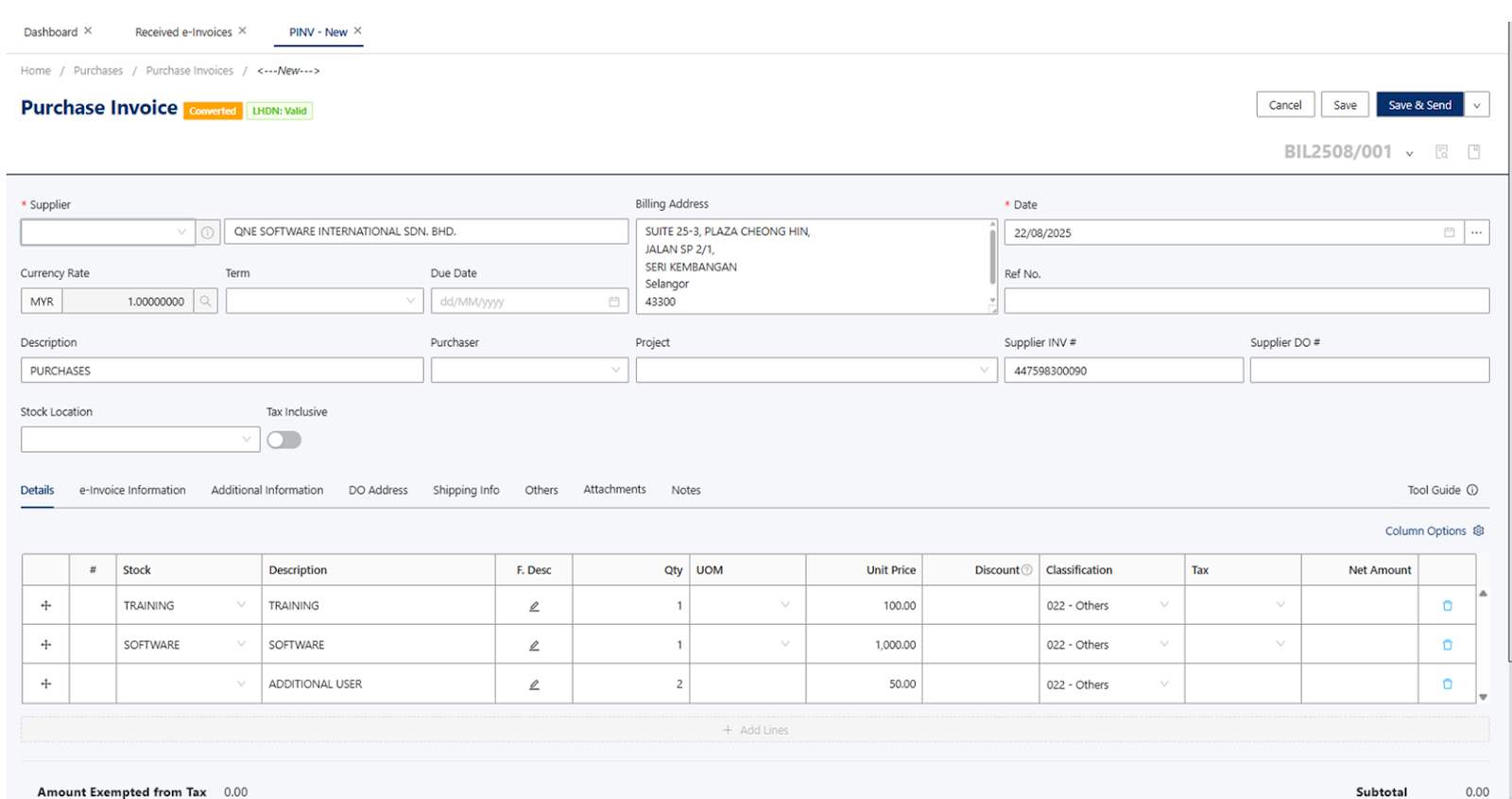Screen dimensions: 1512x799
Task: Edit further description for TRAINING row
Action: (x=534, y=606)
